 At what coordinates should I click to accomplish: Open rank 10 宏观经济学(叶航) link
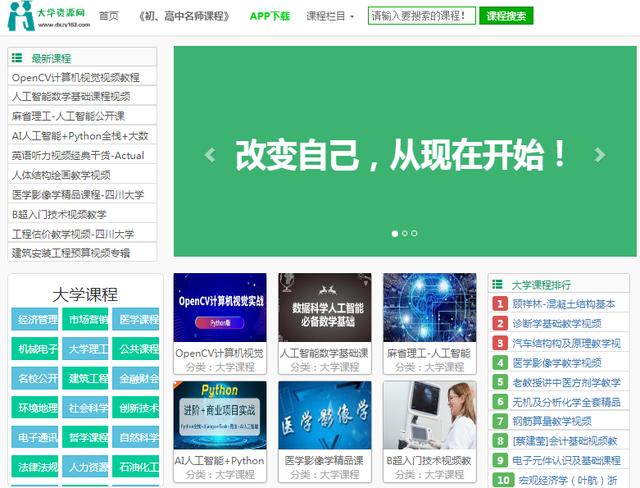click(567, 480)
